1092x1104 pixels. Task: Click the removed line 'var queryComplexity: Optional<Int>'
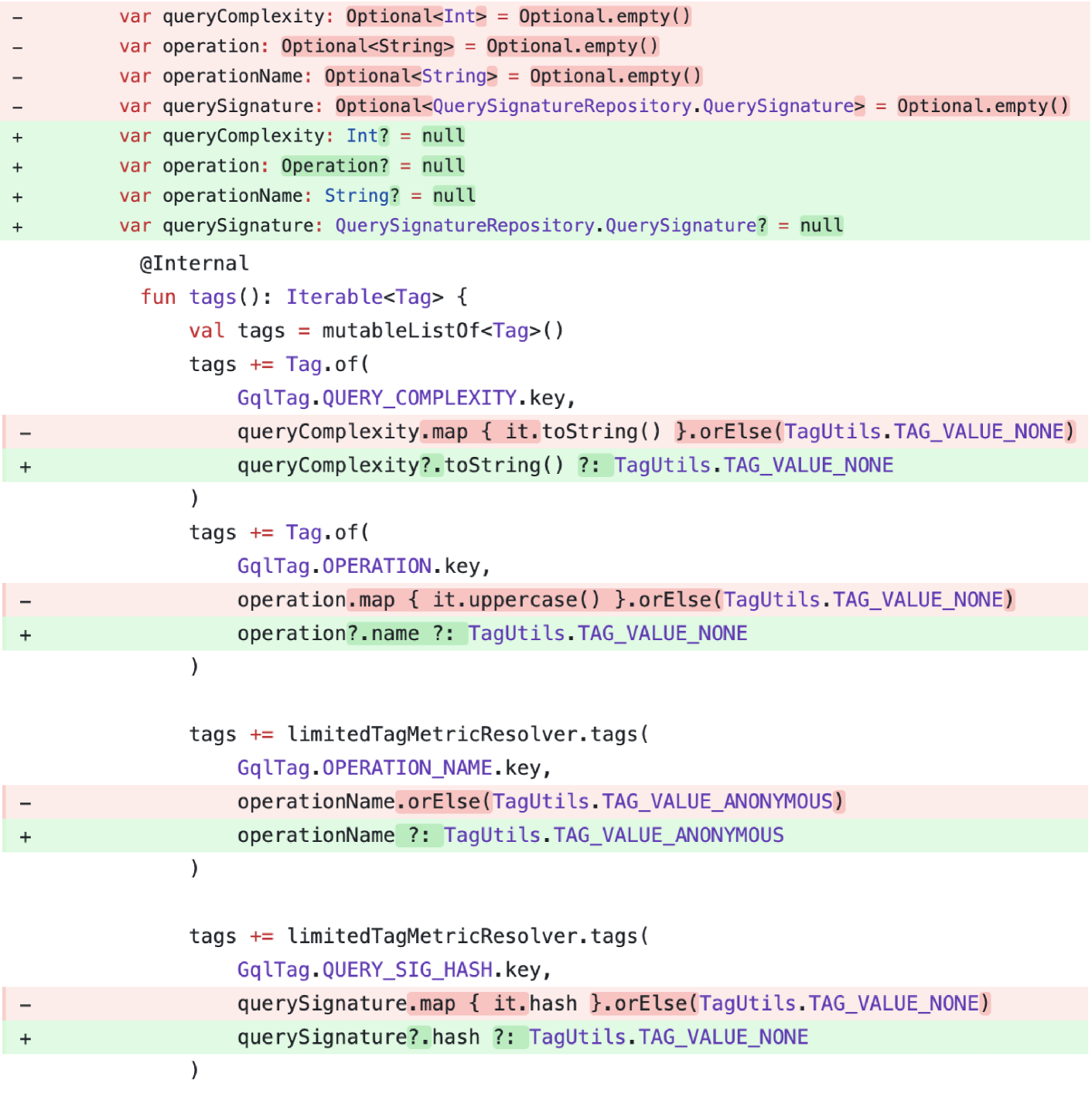point(545,16)
